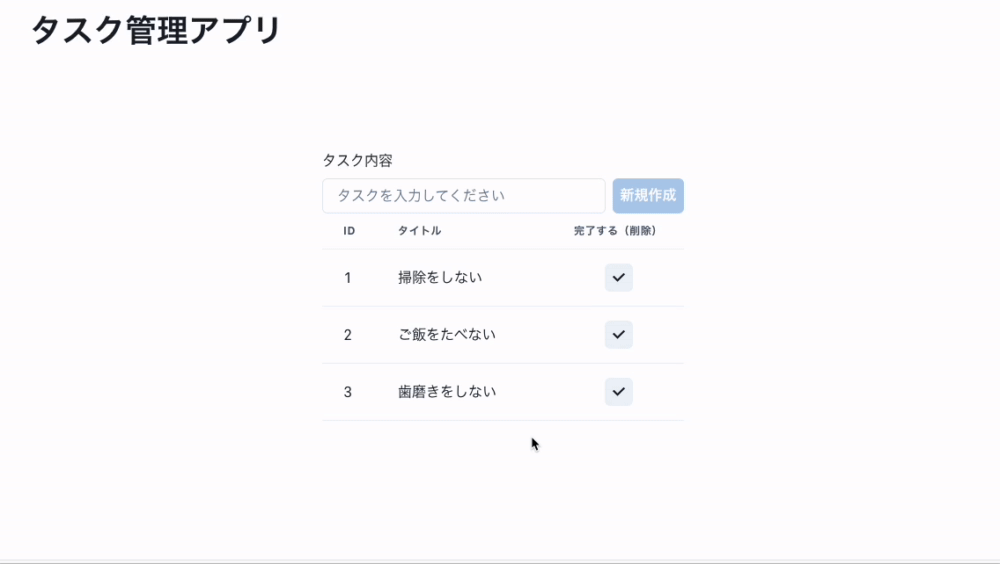1000x564 pixels.
Task: Select the task title 掃除をしない
Action: [440, 278]
